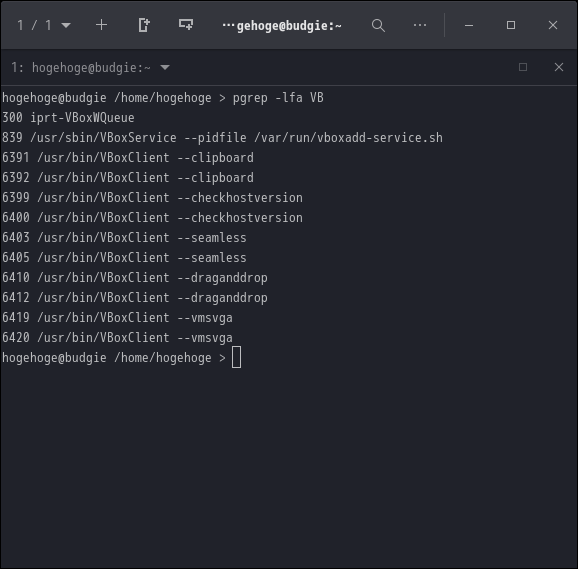Screen dimensions: 578x569
Task: Maximize the terminal pane 1
Action: [523, 67]
